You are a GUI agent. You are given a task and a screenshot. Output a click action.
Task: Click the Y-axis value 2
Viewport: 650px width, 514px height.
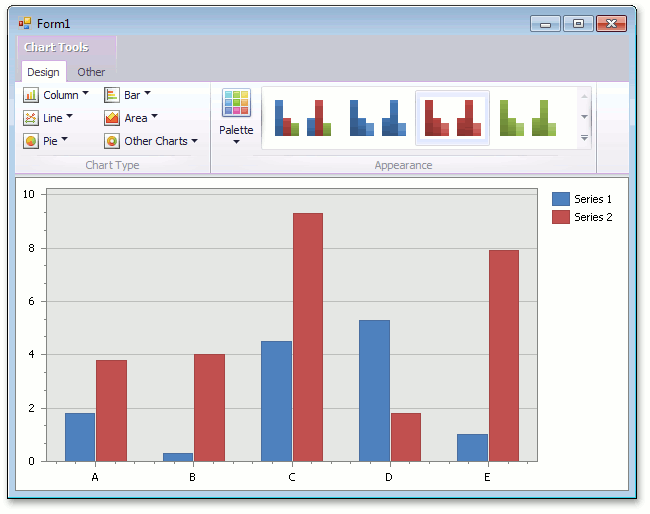click(32, 408)
